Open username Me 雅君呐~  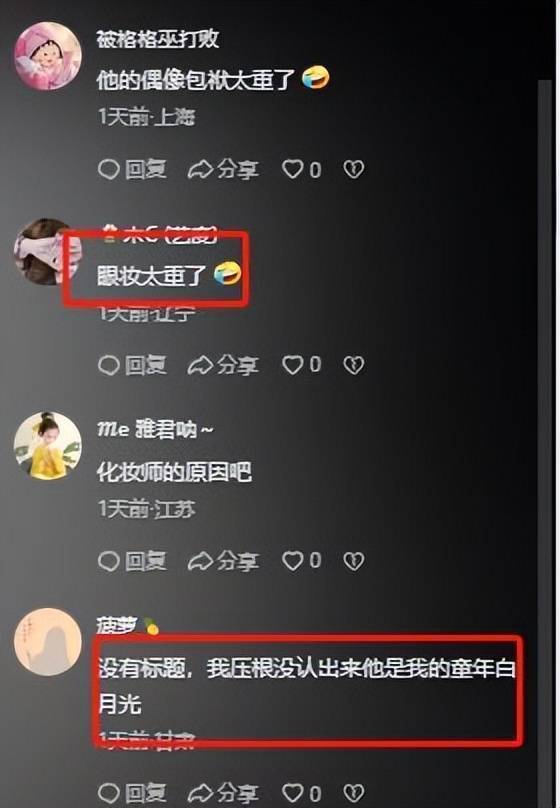coord(155,429)
